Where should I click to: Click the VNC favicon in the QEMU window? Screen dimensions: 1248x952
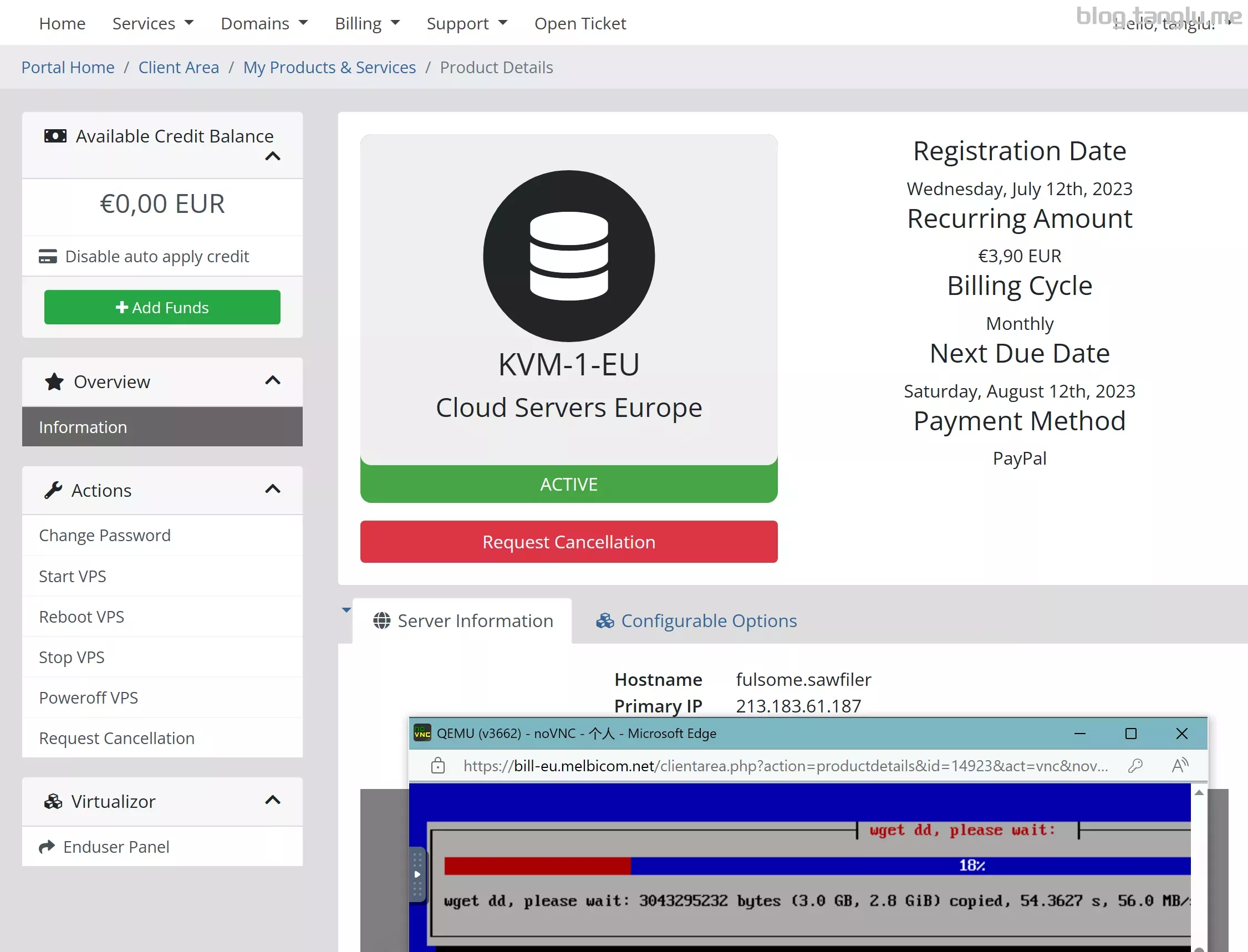tap(422, 733)
